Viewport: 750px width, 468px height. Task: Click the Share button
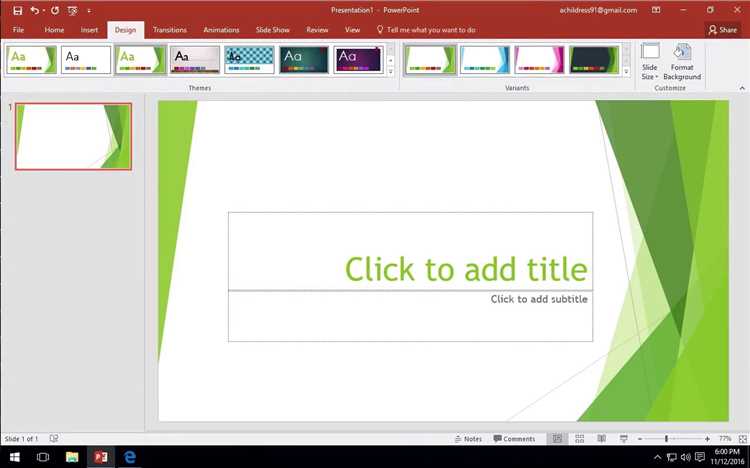(723, 30)
